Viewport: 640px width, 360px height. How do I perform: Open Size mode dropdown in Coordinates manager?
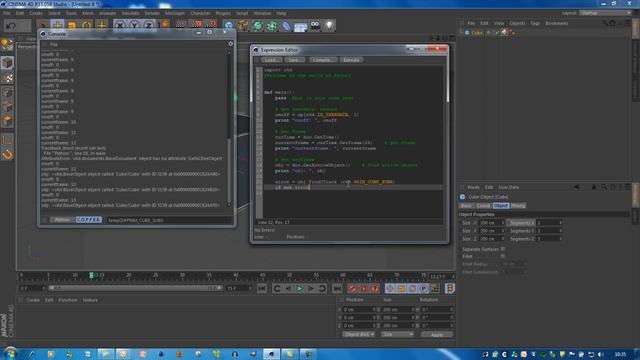point(397,335)
